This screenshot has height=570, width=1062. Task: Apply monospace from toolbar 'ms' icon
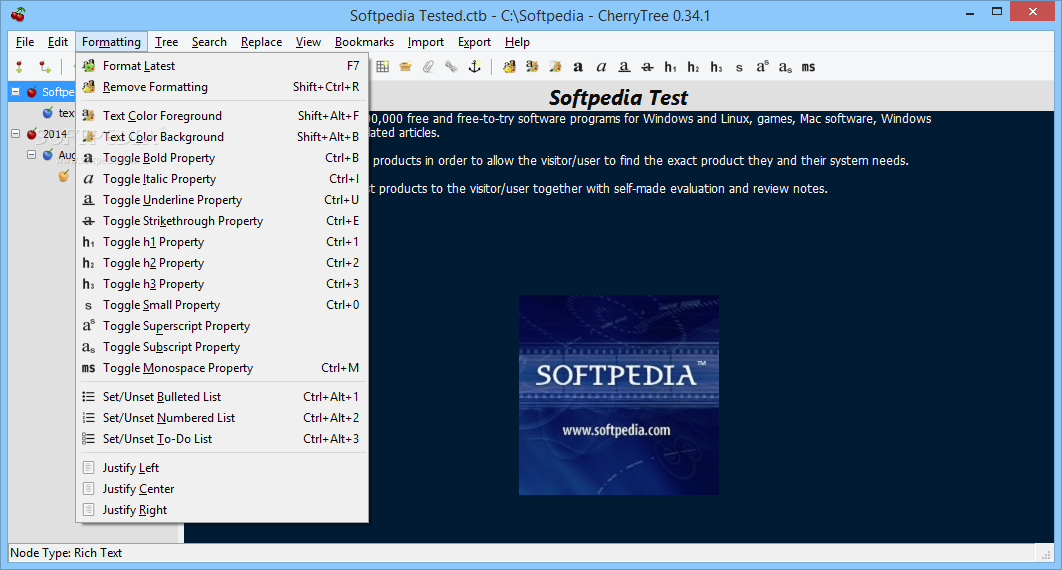click(x=808, y=66)
